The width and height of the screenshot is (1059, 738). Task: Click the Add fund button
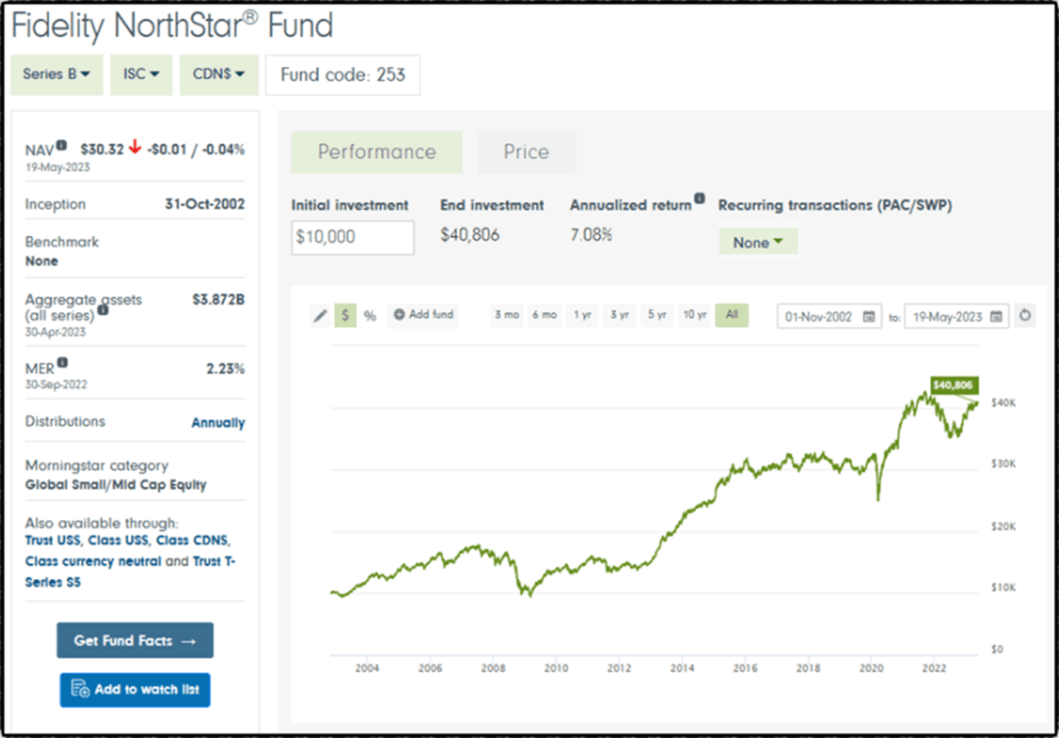(x=423, y=315)
